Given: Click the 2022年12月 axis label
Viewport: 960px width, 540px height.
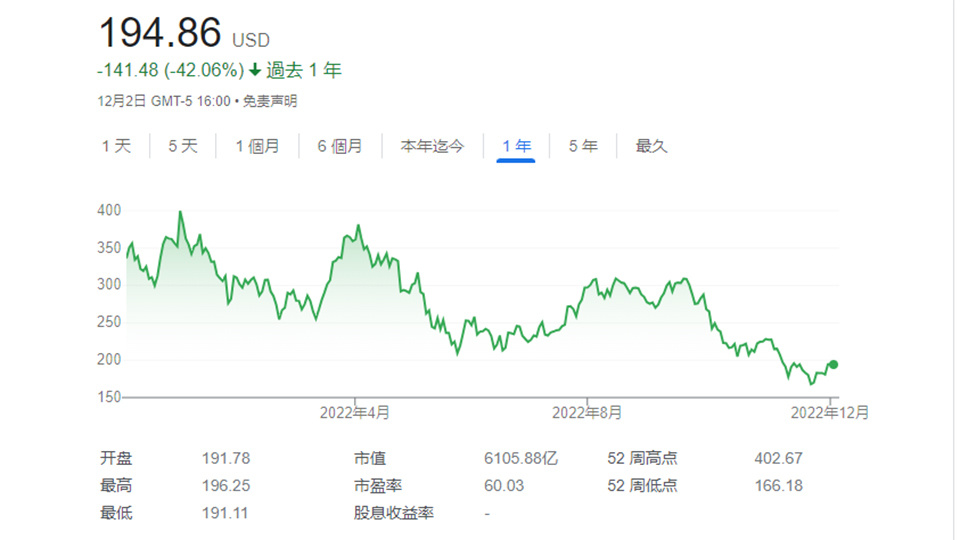Looking at the screenshot, I should (830, 413).
